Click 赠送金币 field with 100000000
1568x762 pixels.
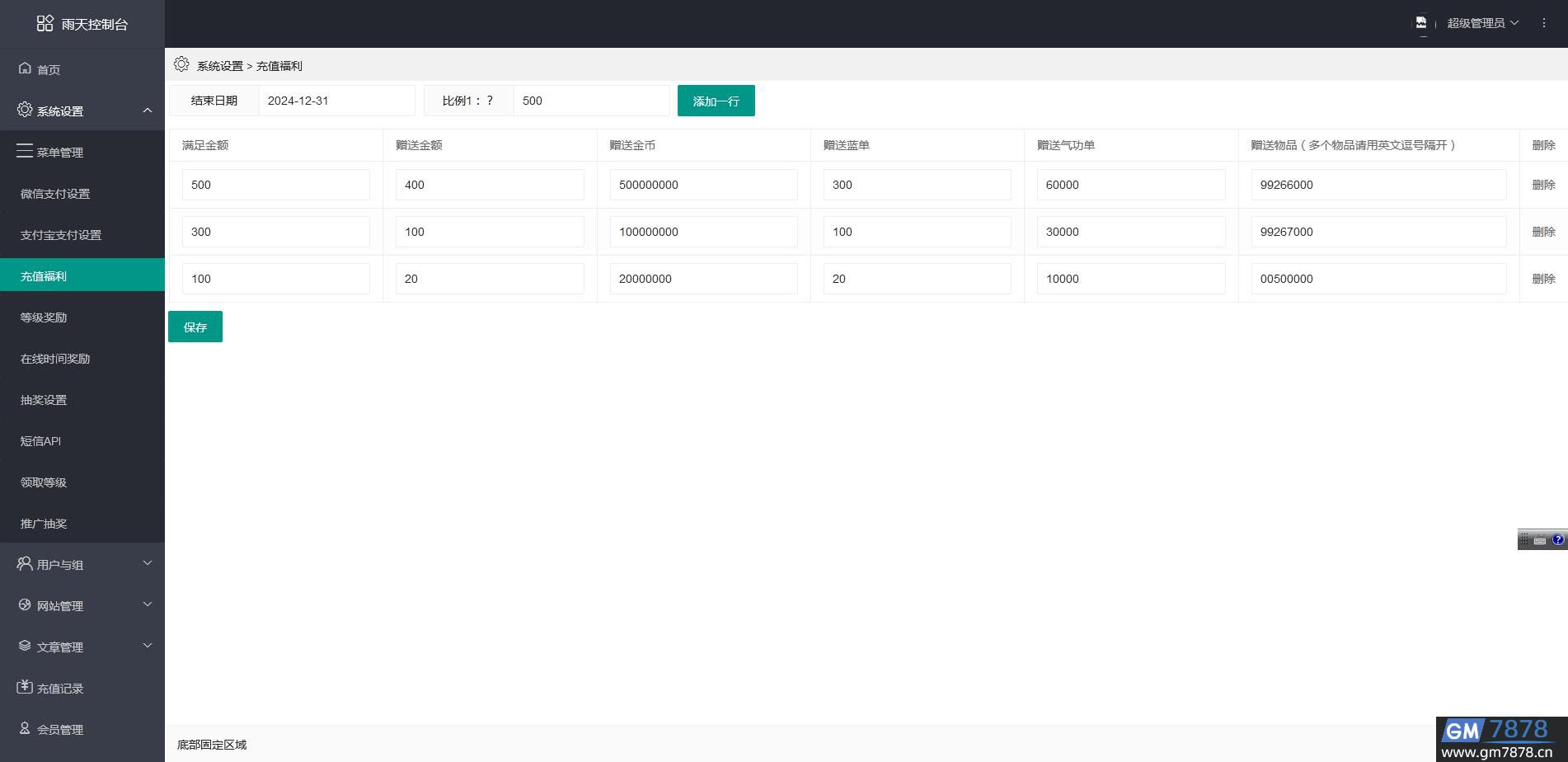coord(703,232)
